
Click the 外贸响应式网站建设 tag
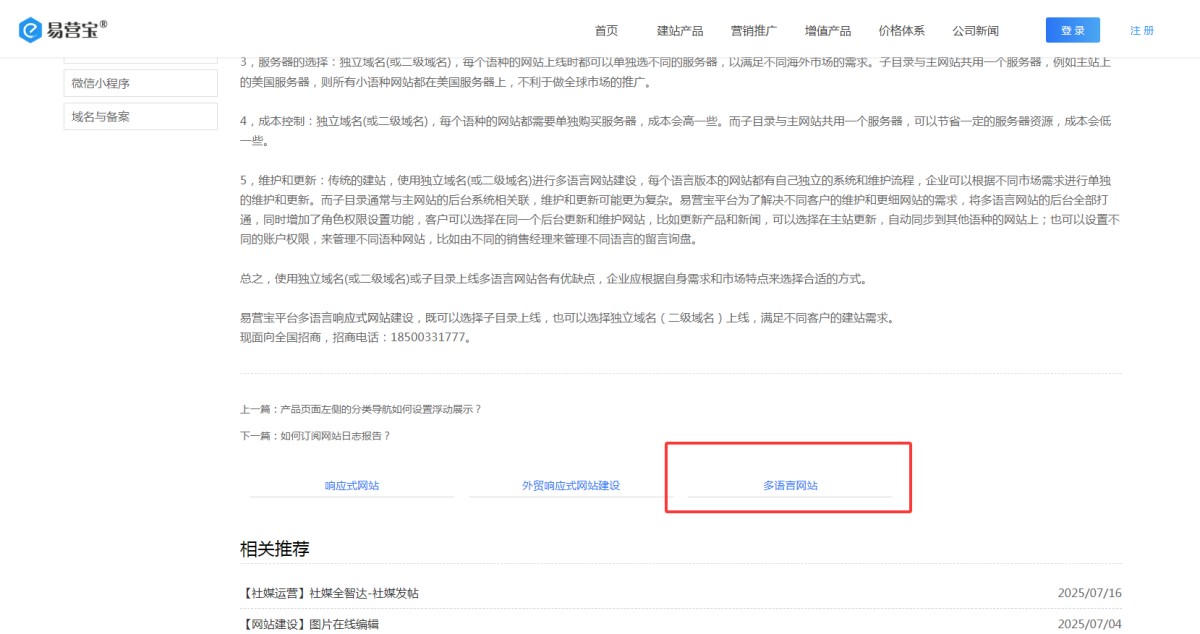[x=571, y=486]
